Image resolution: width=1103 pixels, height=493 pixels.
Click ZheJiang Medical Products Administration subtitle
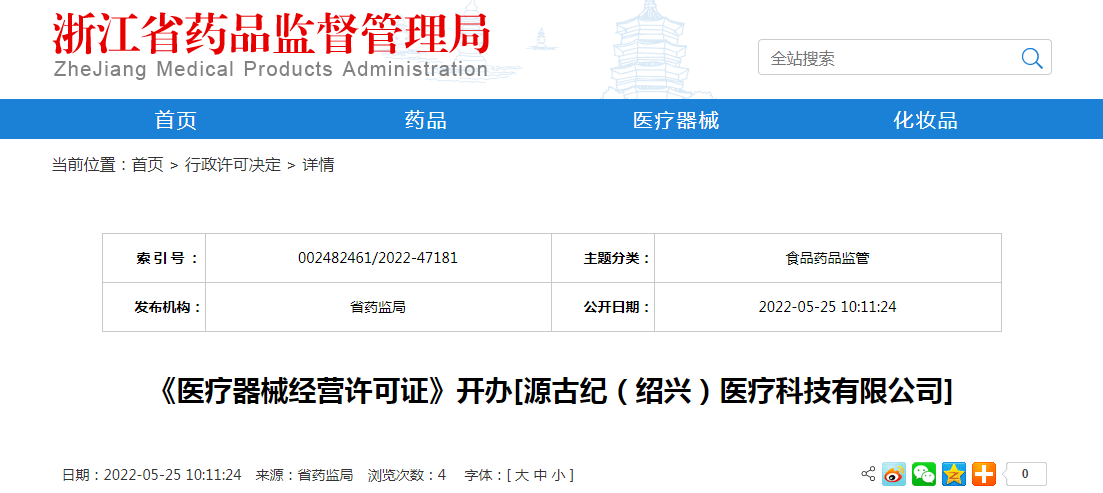point(271,69)
